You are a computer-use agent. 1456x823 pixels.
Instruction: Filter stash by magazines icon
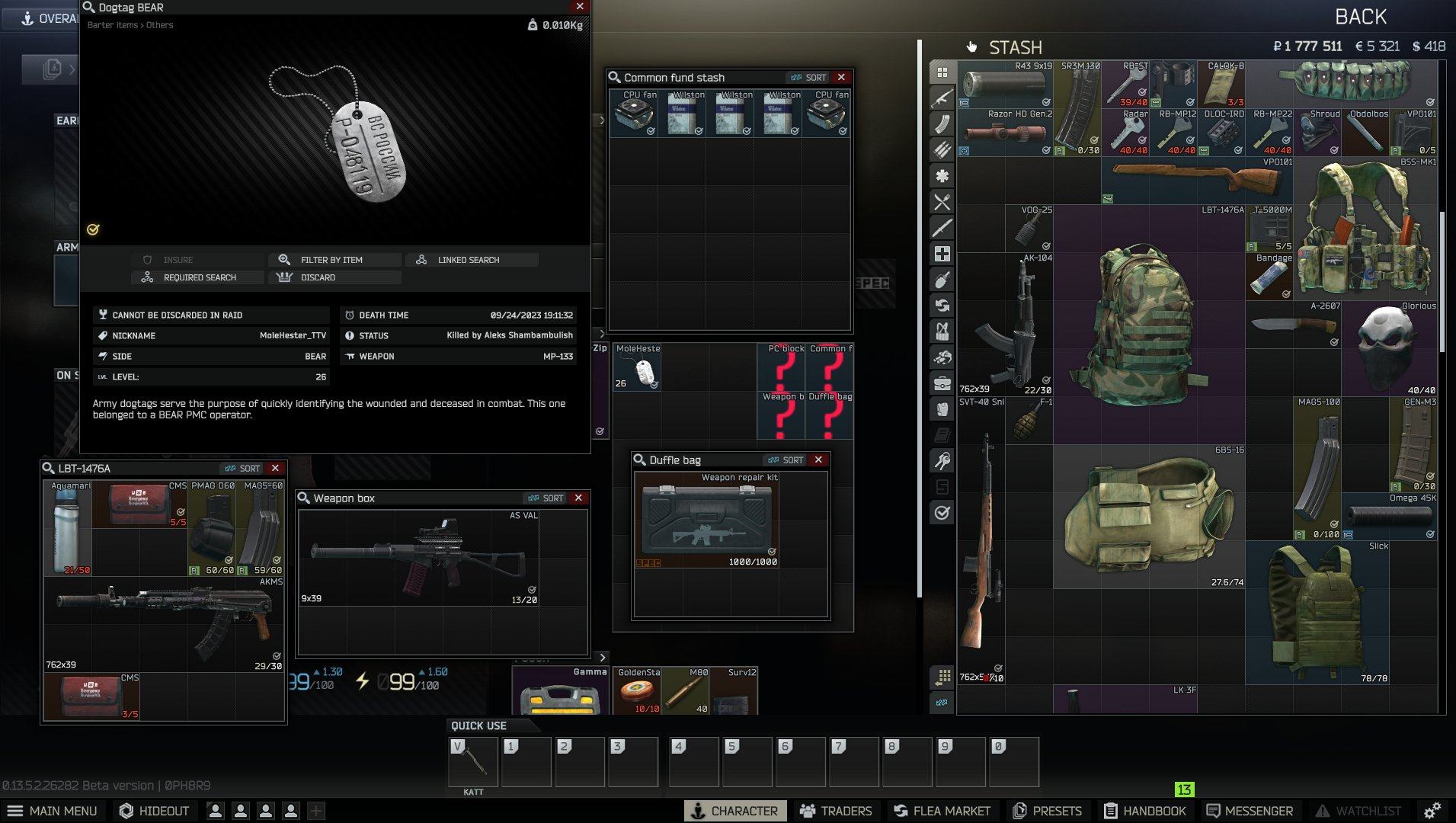pos(942,124)
